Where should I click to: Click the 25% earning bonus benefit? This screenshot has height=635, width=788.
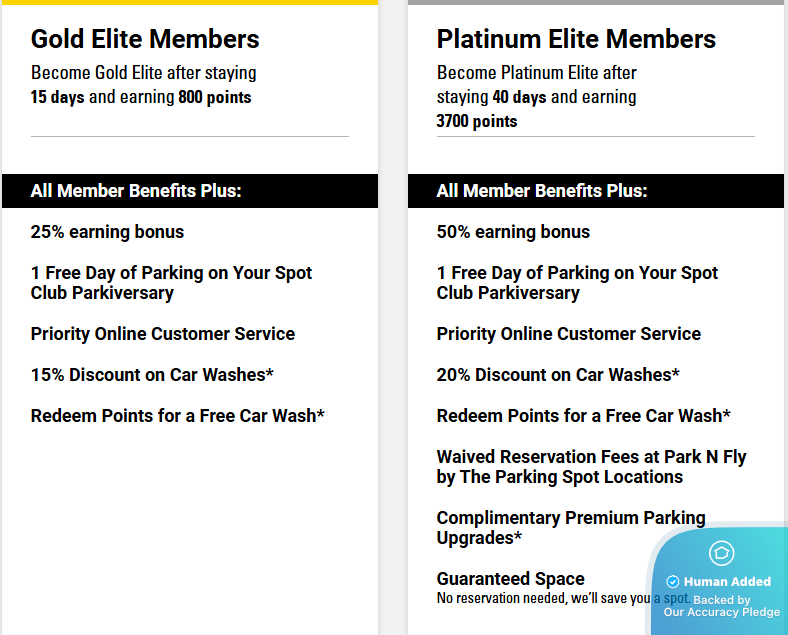click(107, 232)
